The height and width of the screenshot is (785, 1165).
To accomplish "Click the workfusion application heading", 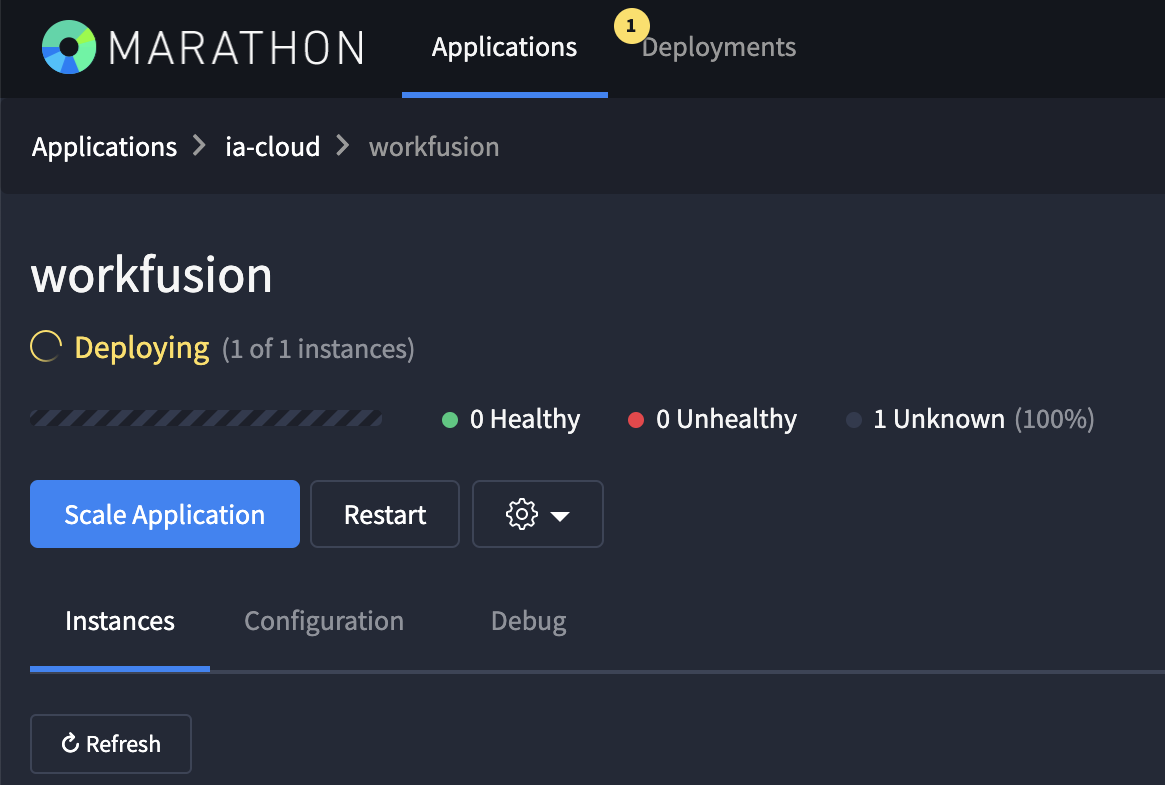I will coord(152,274).
